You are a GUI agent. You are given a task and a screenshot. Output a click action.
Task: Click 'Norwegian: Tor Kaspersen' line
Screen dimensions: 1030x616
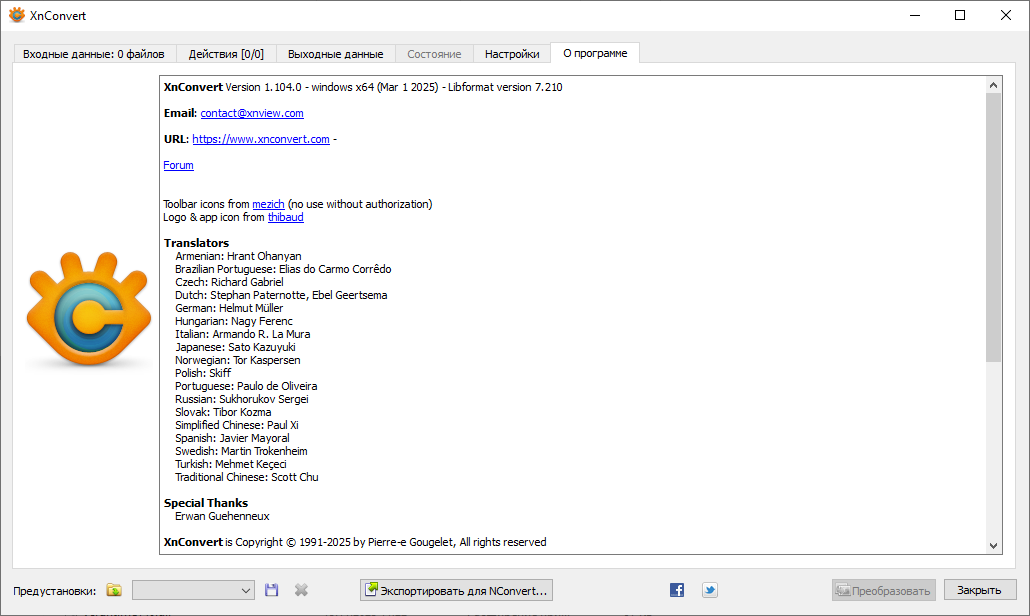[238, 361]
